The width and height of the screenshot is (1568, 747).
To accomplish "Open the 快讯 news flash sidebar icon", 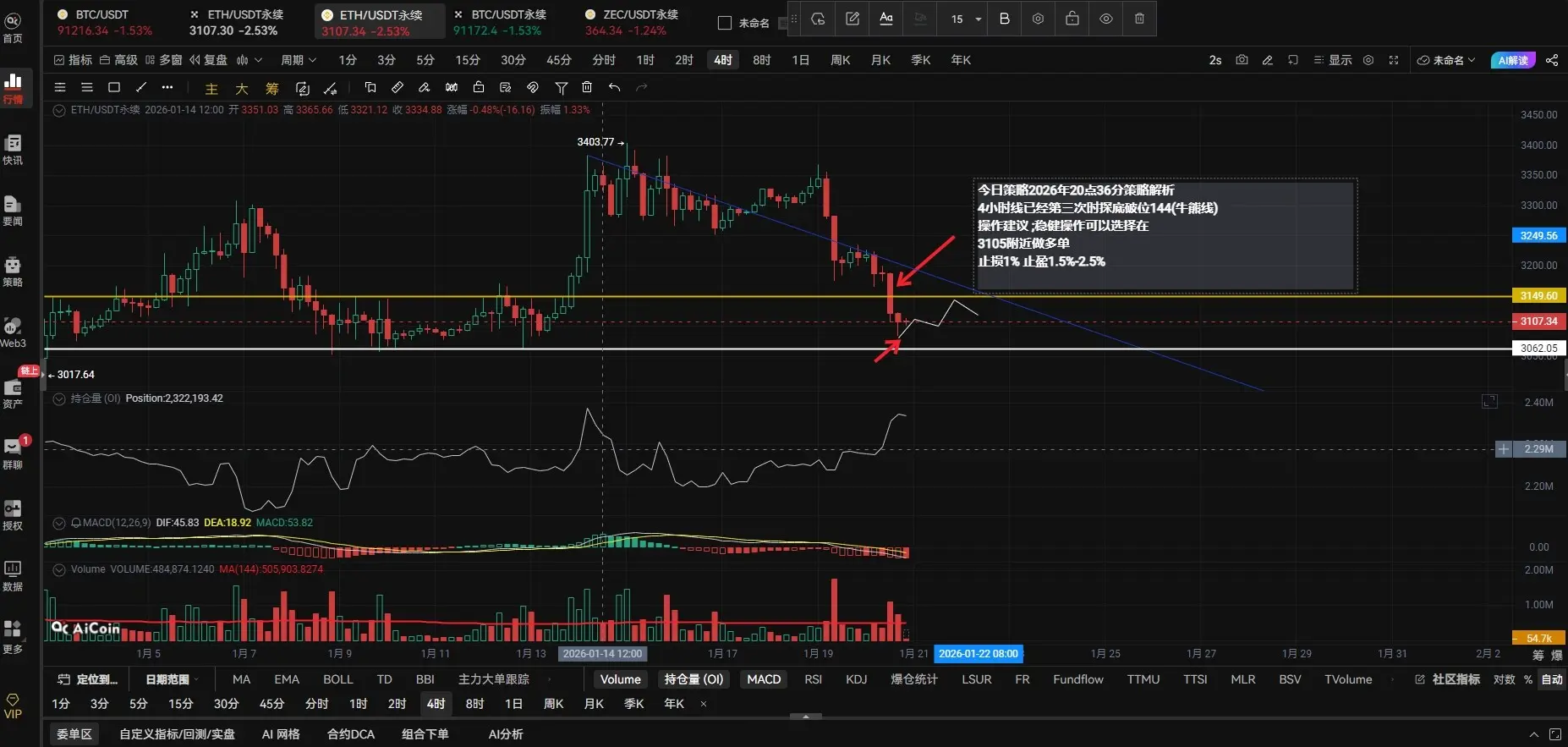I will tap(14, 150).
